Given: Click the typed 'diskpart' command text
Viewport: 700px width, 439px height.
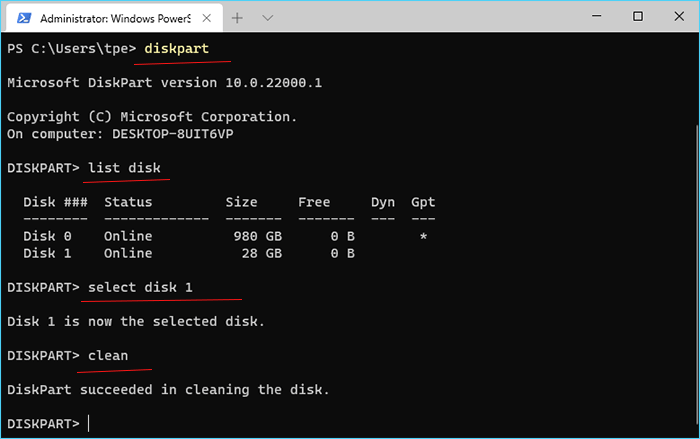Looking at the screenshot, I should [176, 48].
